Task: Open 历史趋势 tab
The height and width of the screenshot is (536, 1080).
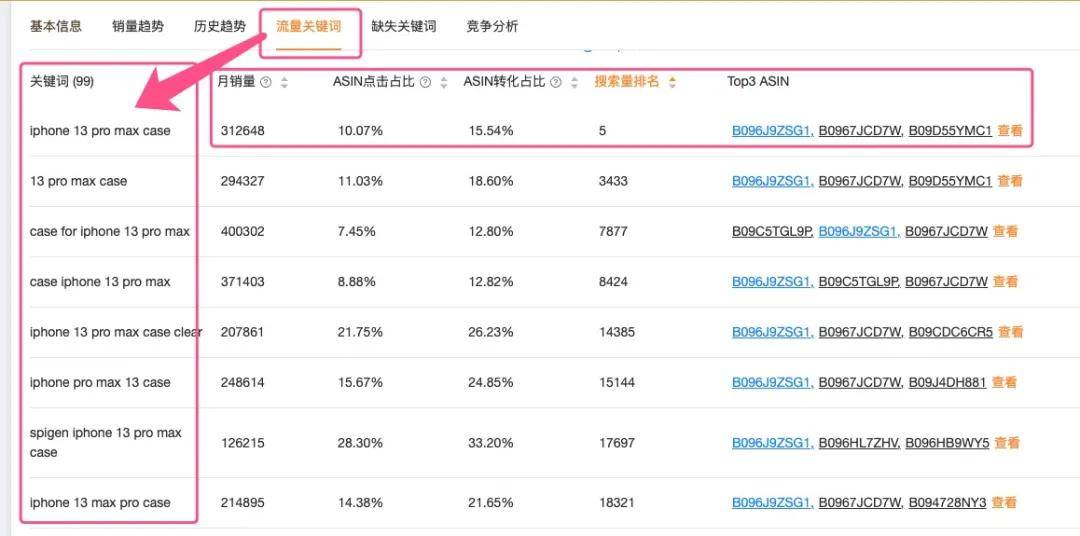Action: [x=220, y=26]
